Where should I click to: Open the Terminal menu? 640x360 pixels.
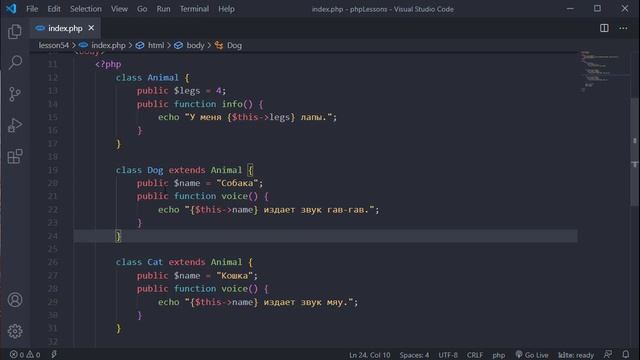[194, 9]
